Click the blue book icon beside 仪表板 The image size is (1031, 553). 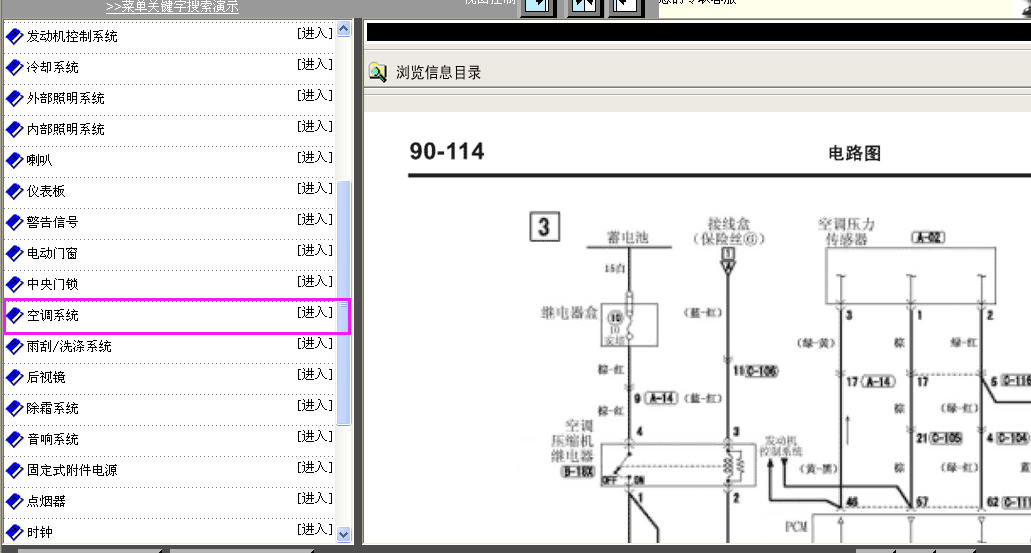pyautogui.click(x=14, y=191)
